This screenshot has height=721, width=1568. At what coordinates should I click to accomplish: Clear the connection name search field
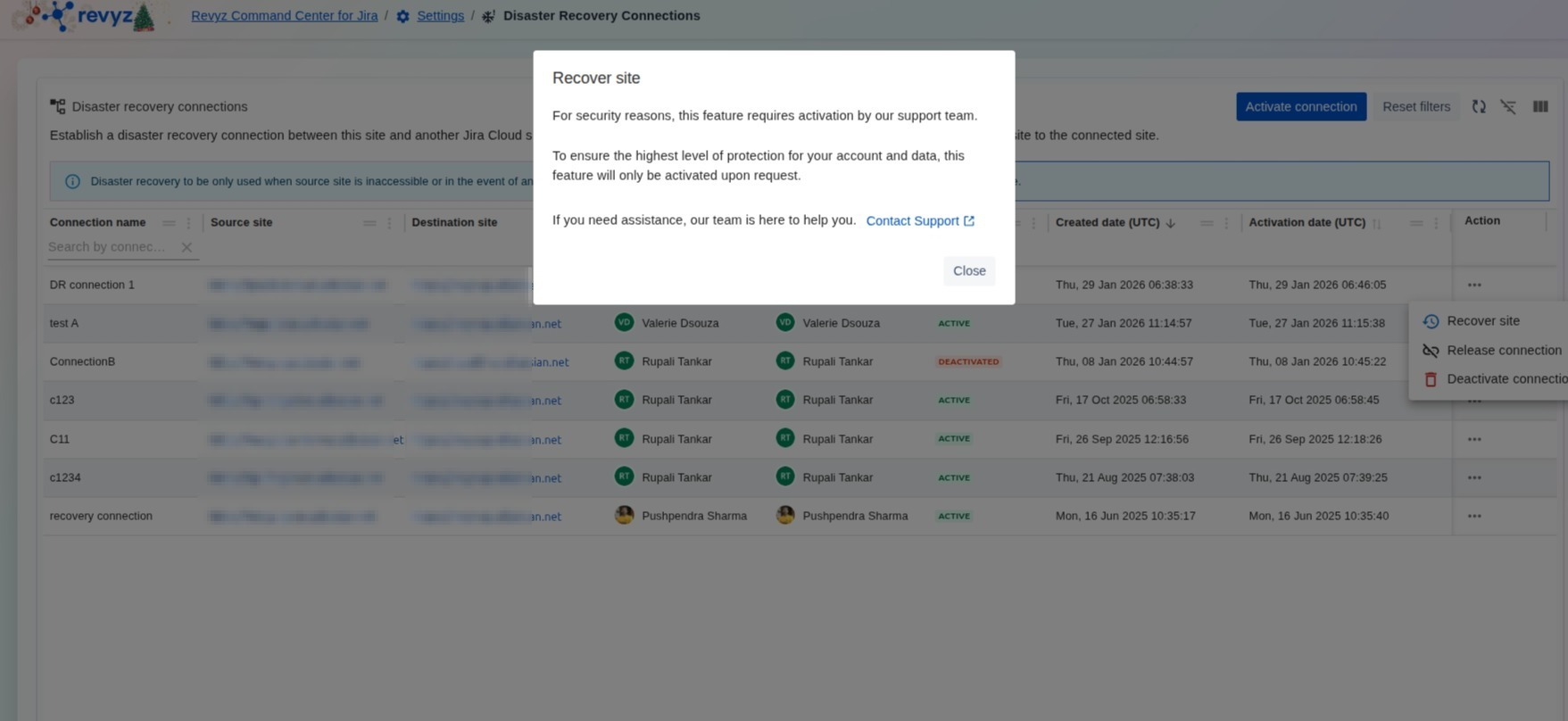(187, 247)
